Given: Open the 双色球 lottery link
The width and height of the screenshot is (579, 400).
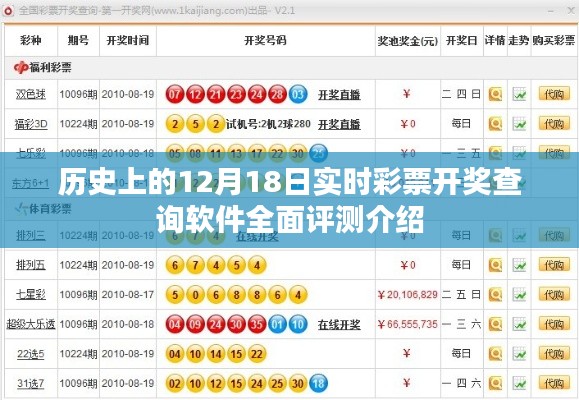Looking at the screenshot, I should coord(31,94).
